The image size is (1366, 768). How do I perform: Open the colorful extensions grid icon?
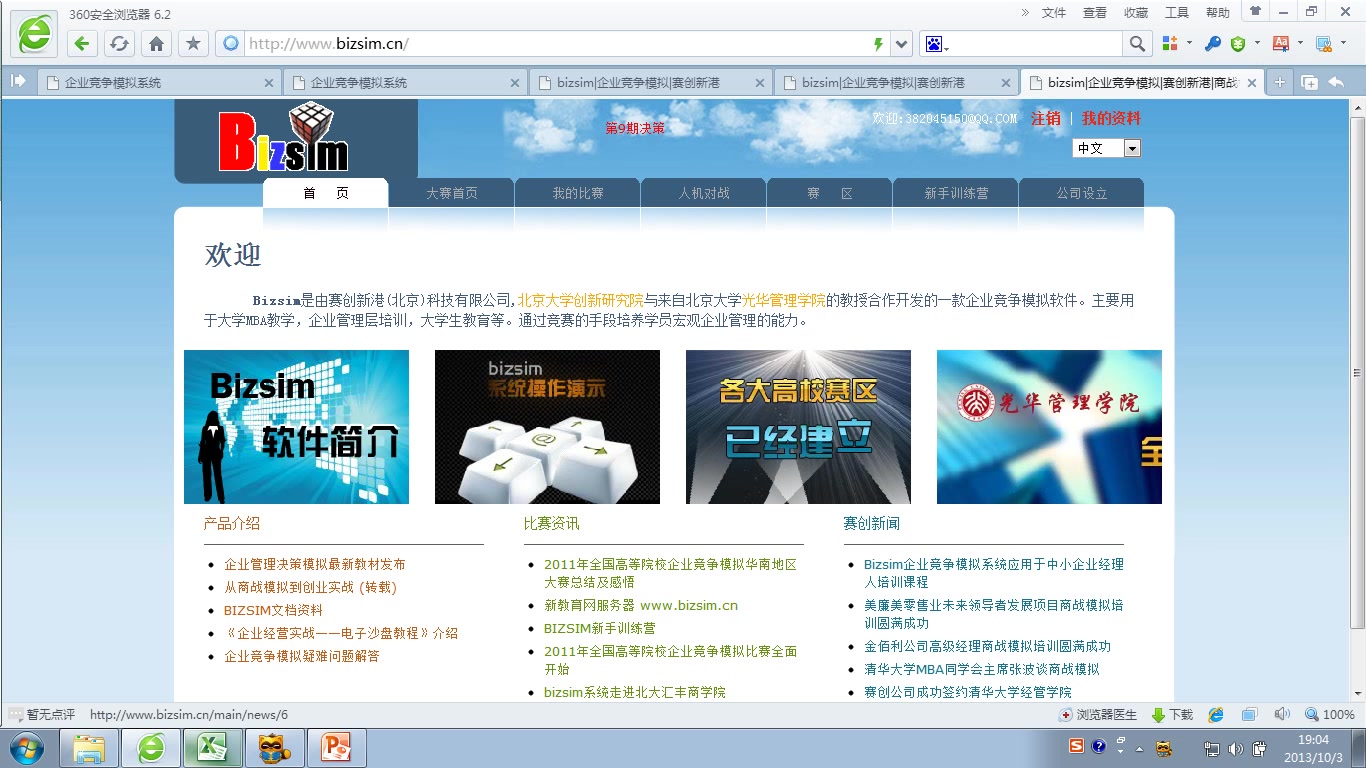1169,43
